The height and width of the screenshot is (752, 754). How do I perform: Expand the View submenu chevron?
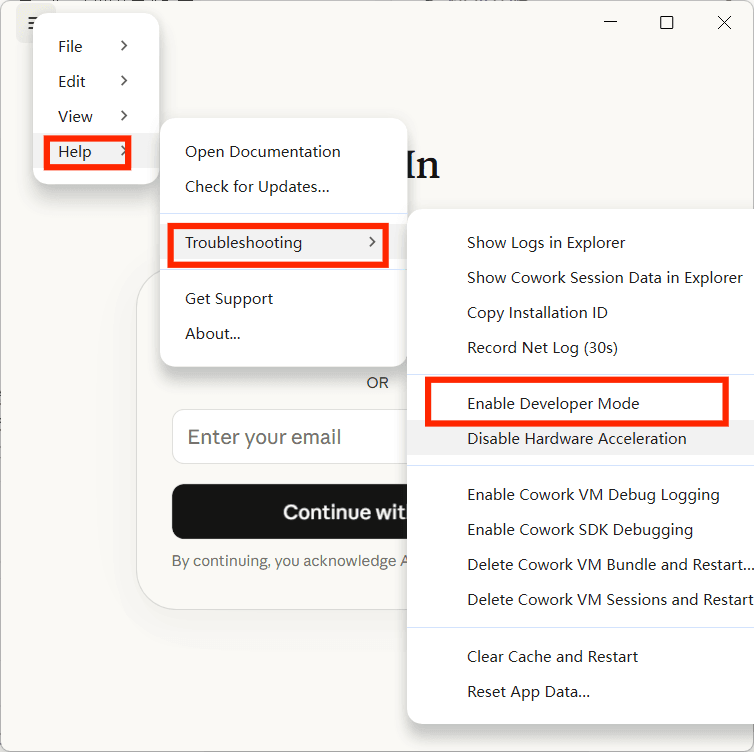[x=124, y=116]
